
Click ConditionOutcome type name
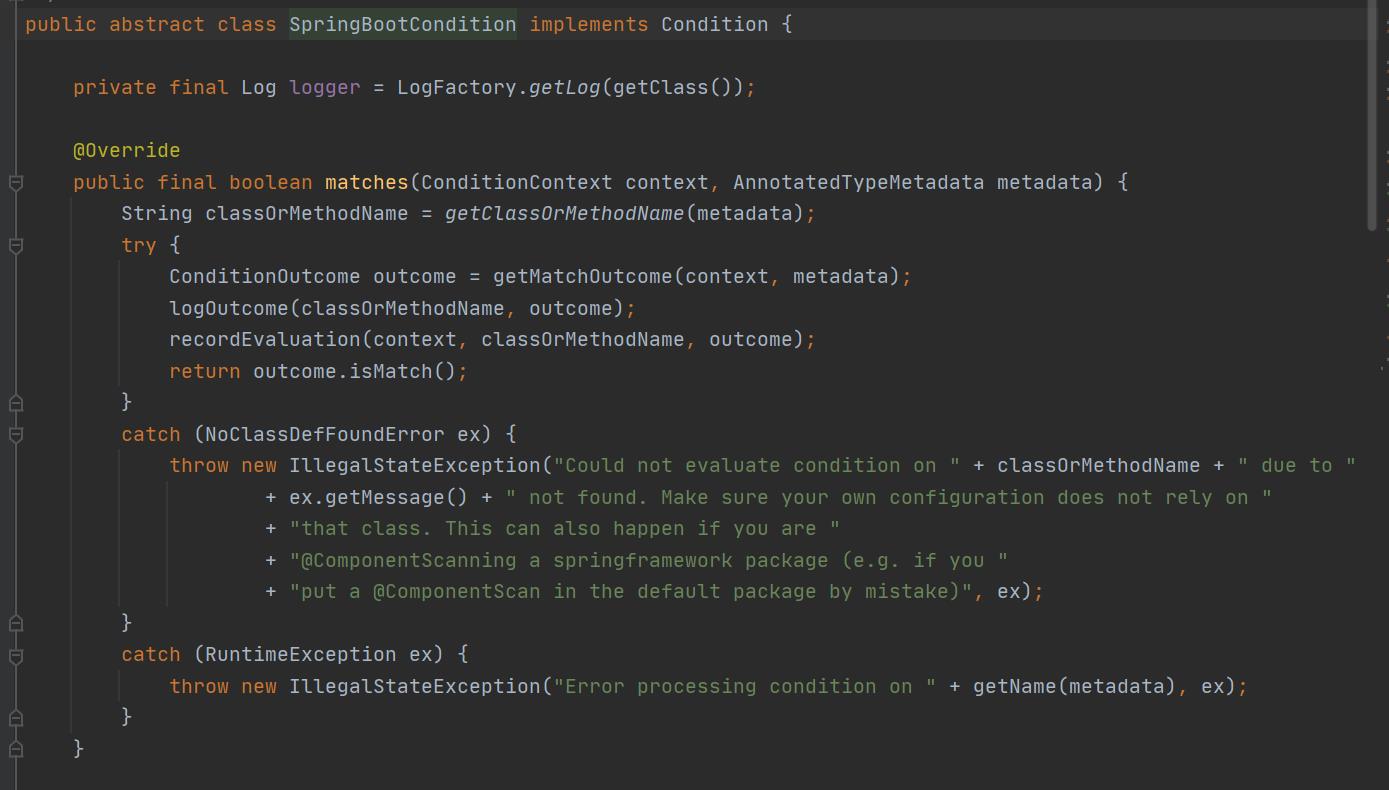pos(265,276)
